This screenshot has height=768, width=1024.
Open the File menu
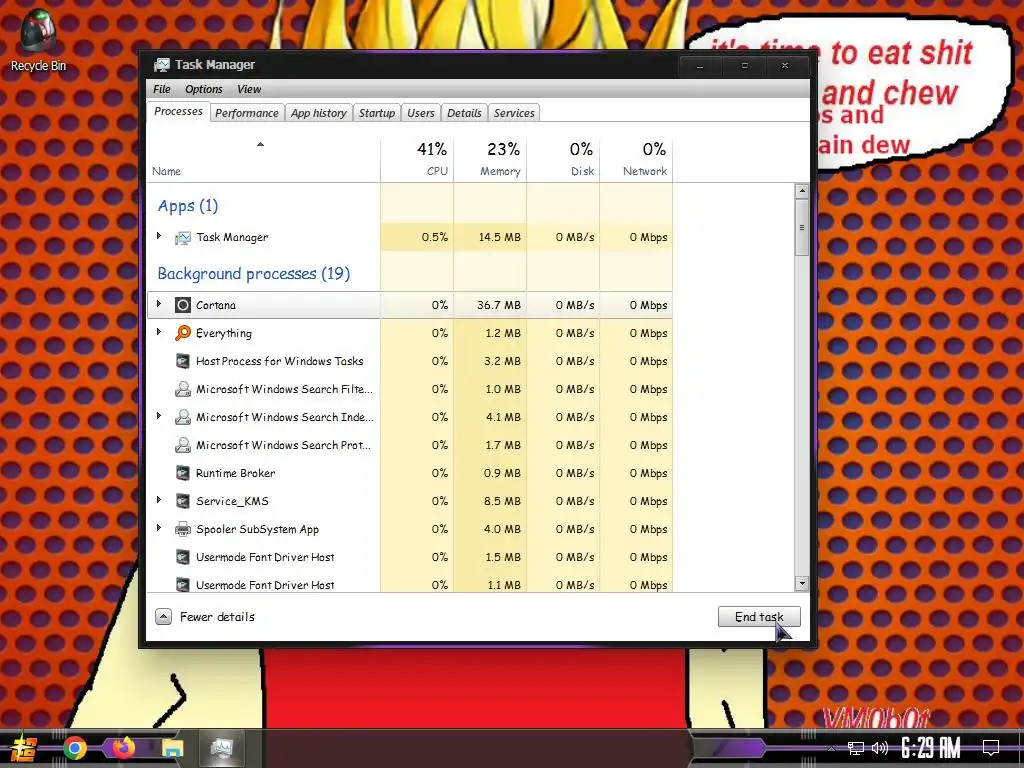162,89
